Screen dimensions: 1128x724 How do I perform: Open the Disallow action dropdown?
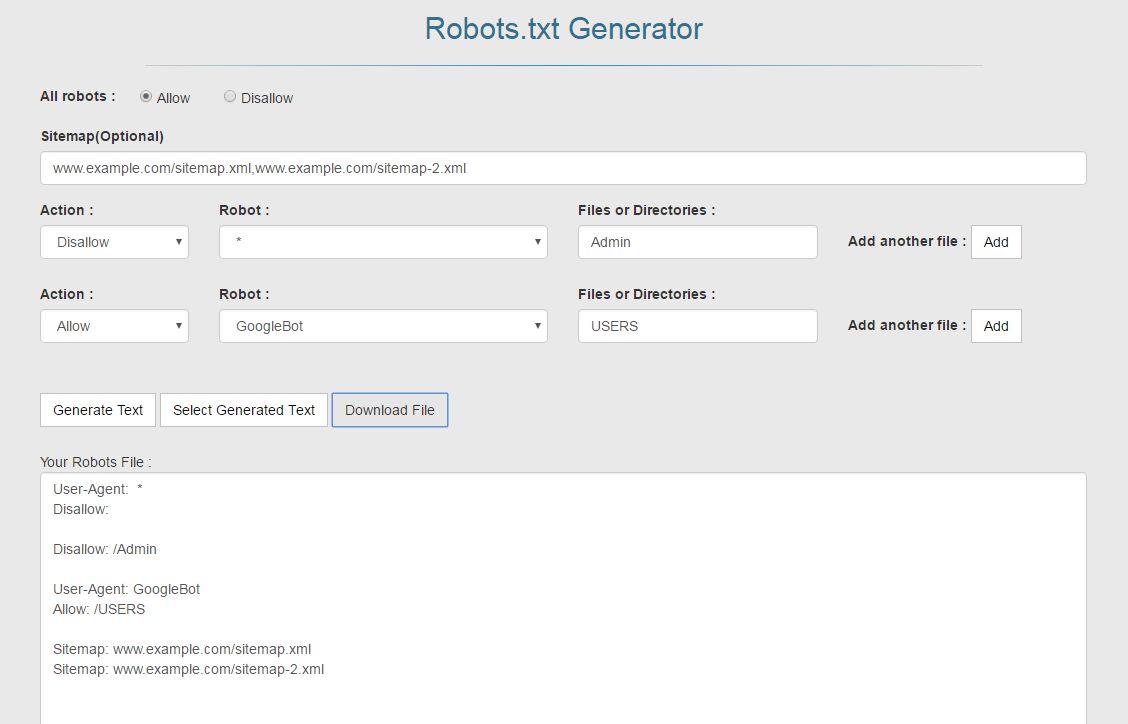tap(114, 242)
